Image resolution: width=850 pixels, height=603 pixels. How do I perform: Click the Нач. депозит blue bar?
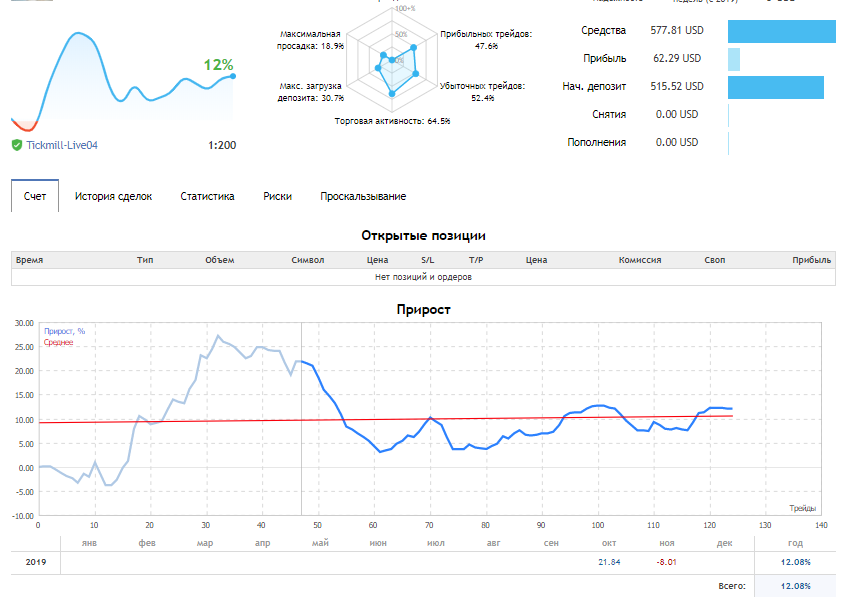pyautogui.click(x=776, y=87)
